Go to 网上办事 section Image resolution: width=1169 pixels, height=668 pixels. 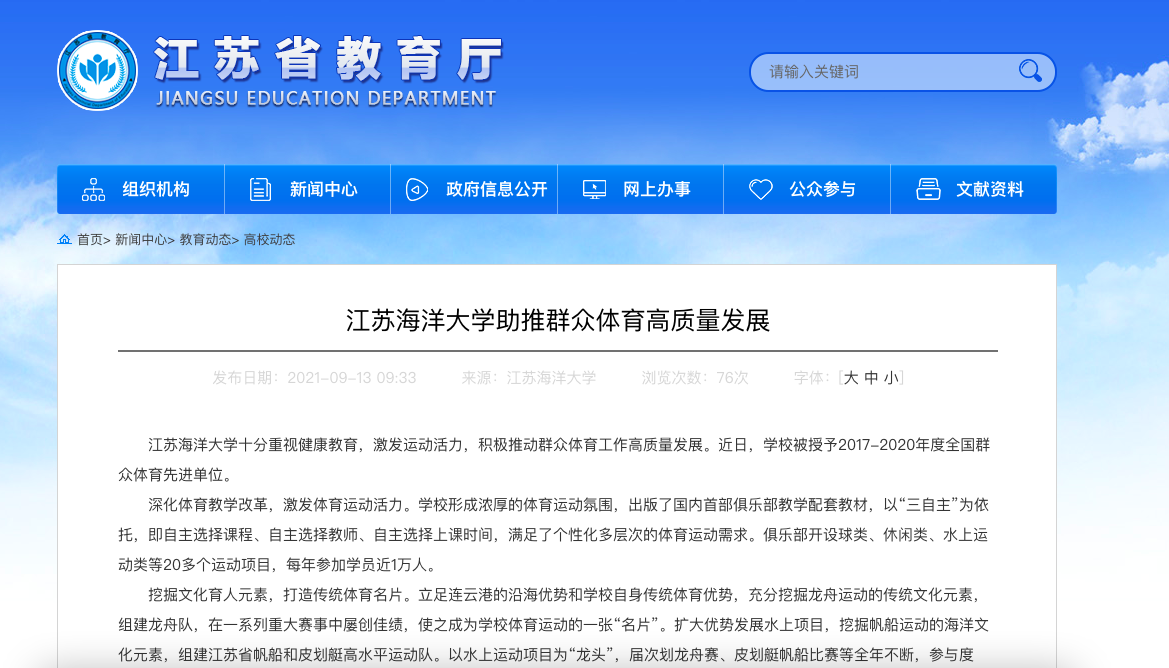(656, 189)
